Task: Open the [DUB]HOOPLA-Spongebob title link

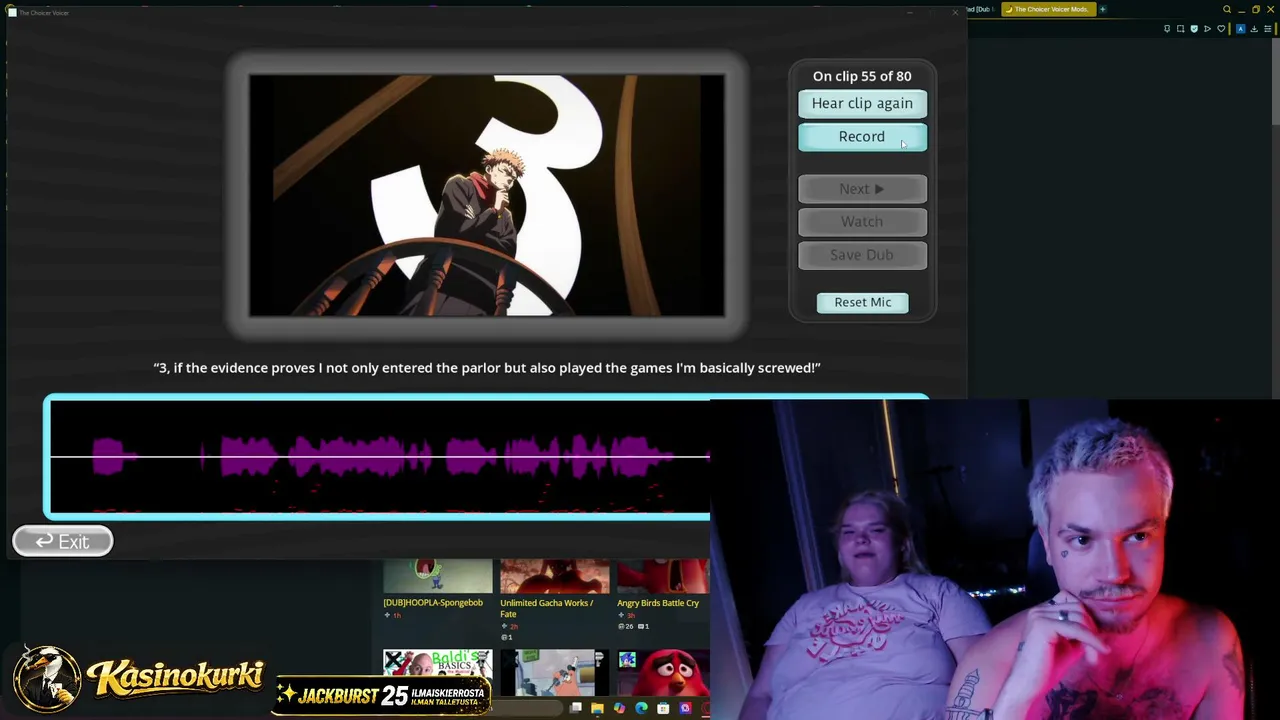Action: [433, 603]
